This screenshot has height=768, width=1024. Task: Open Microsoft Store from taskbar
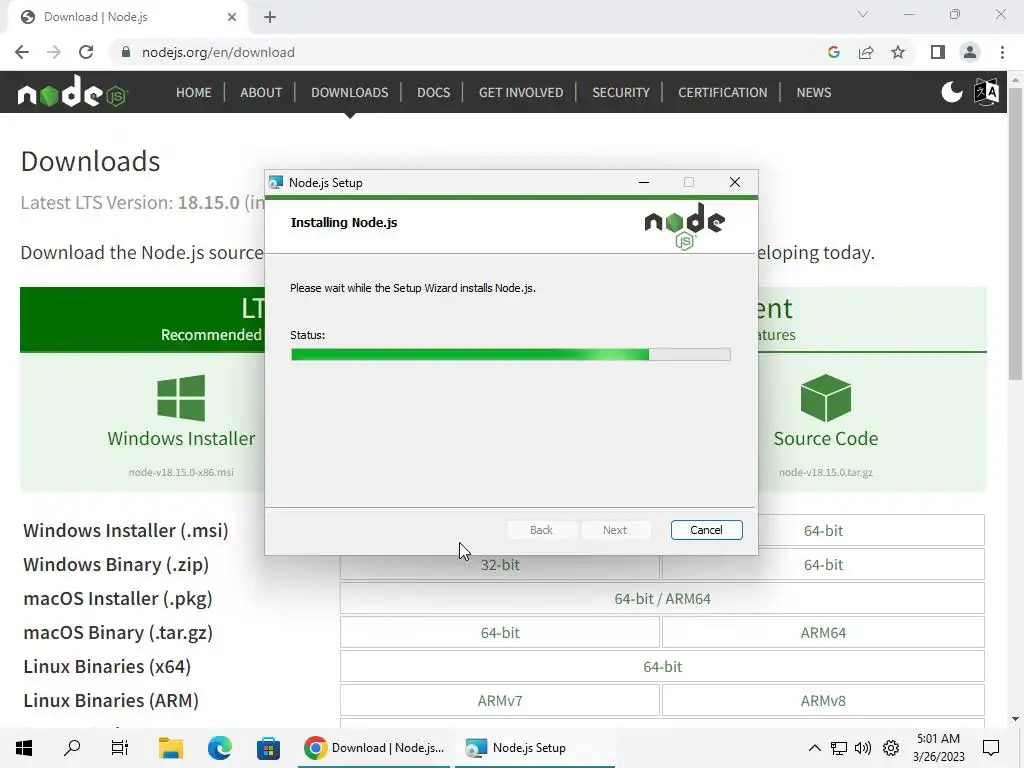click(x=268, y=748)
